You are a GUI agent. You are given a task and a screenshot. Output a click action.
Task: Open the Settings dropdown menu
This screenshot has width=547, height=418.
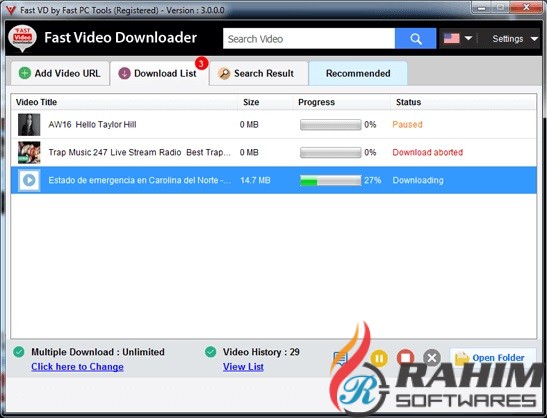click(x=515, y=39)
